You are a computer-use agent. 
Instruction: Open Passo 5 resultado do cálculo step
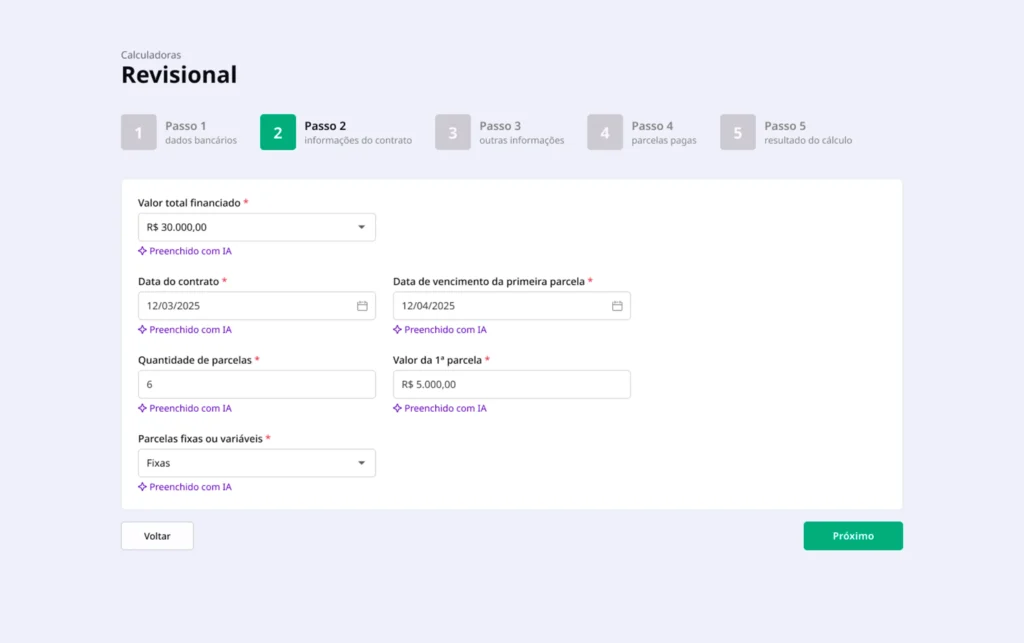click(x=738, y=133)
